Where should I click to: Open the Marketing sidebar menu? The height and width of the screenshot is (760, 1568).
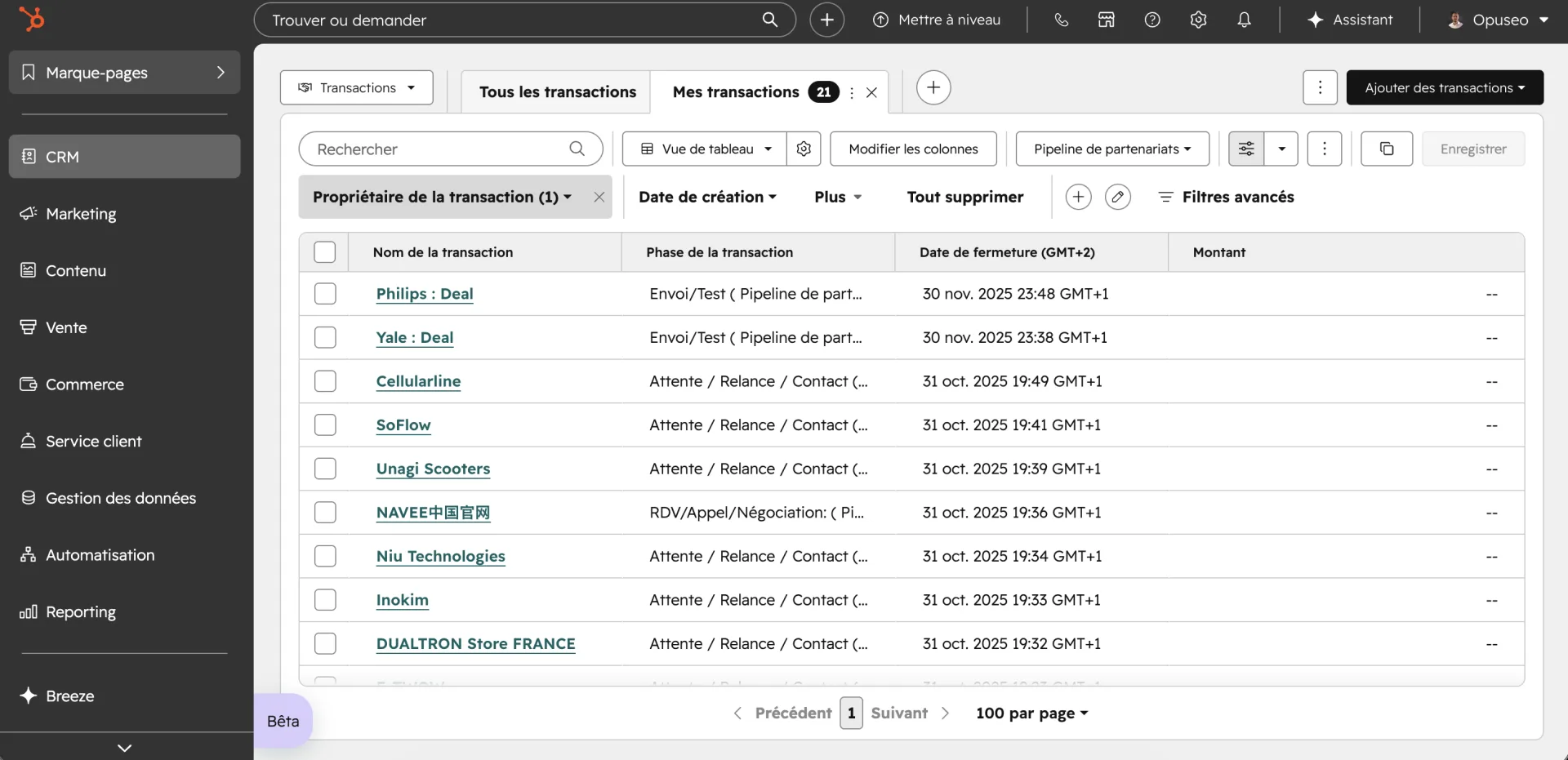81,214
